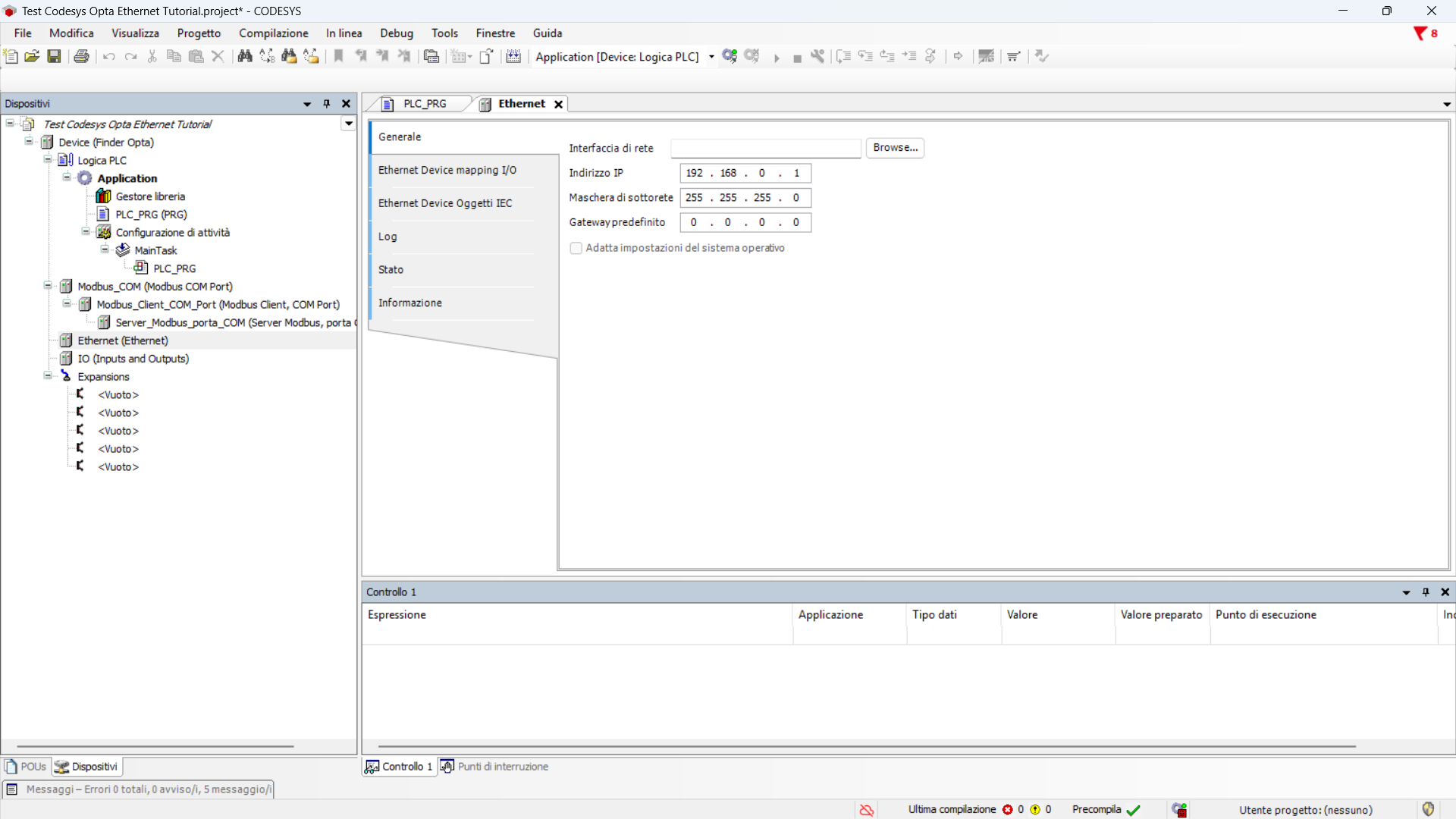Collapse the Expansions tree node

[x=48, y=376]
